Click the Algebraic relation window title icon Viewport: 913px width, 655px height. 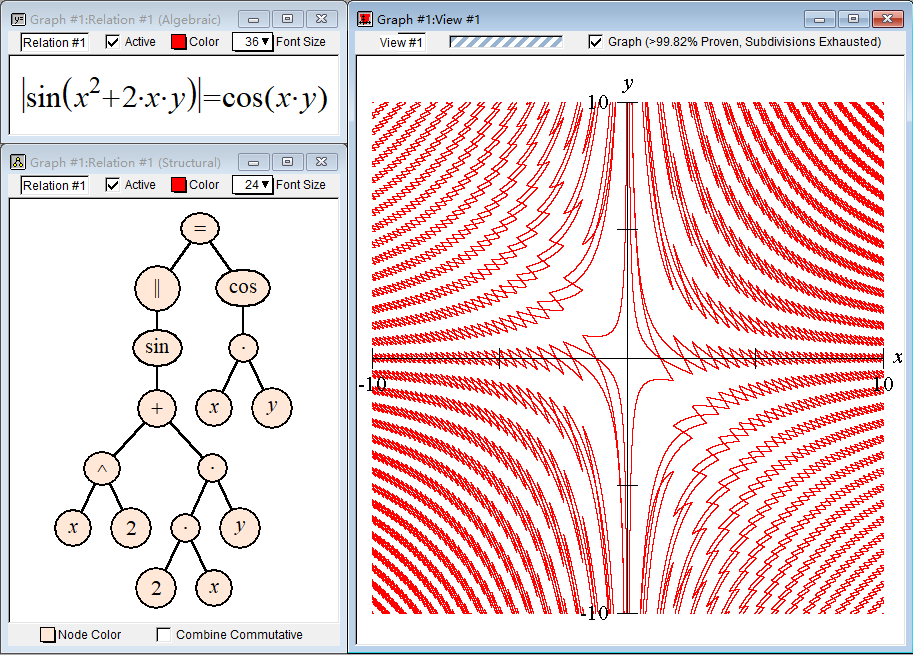[18, 19]
